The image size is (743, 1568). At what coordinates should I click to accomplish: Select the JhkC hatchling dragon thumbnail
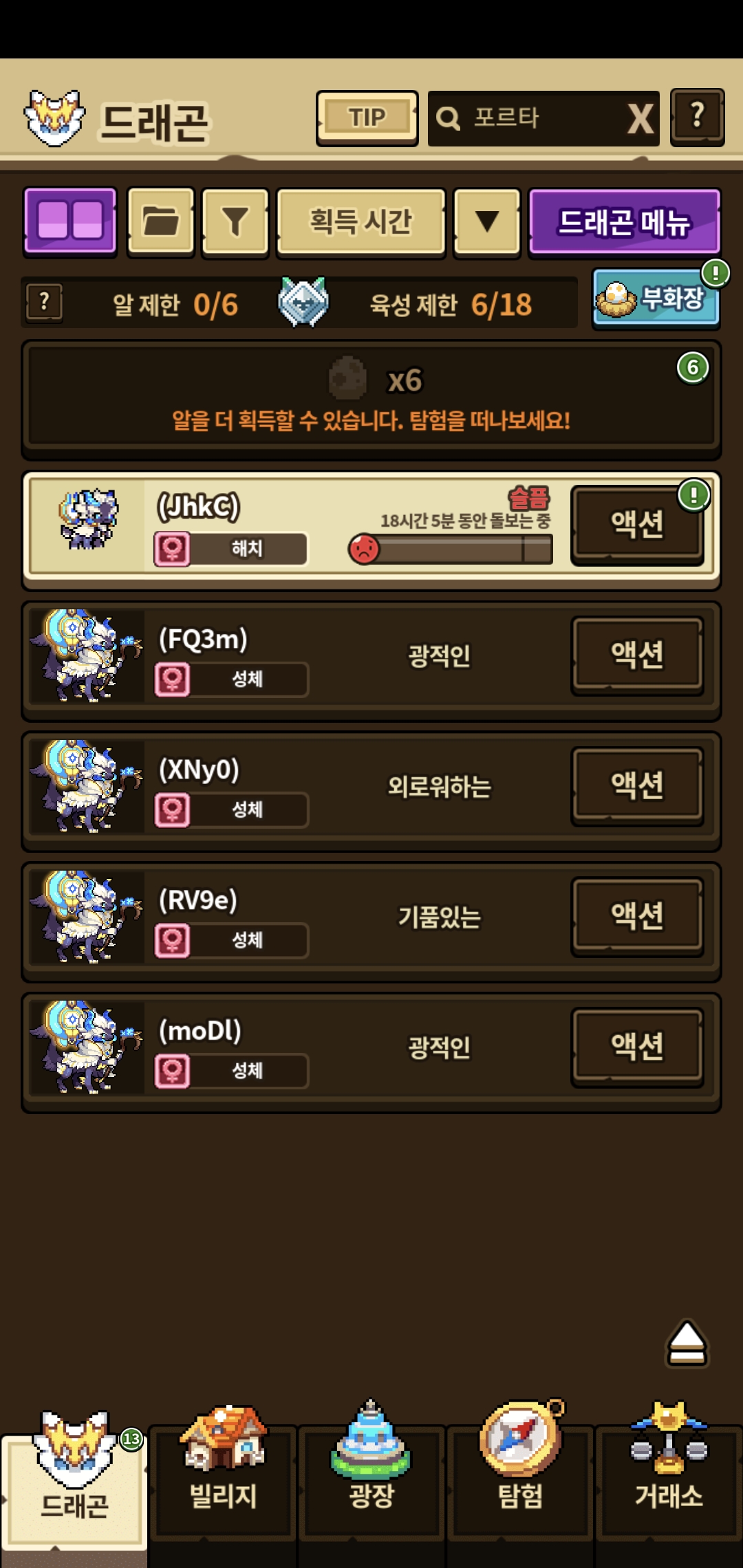click(x=88, y=519)
